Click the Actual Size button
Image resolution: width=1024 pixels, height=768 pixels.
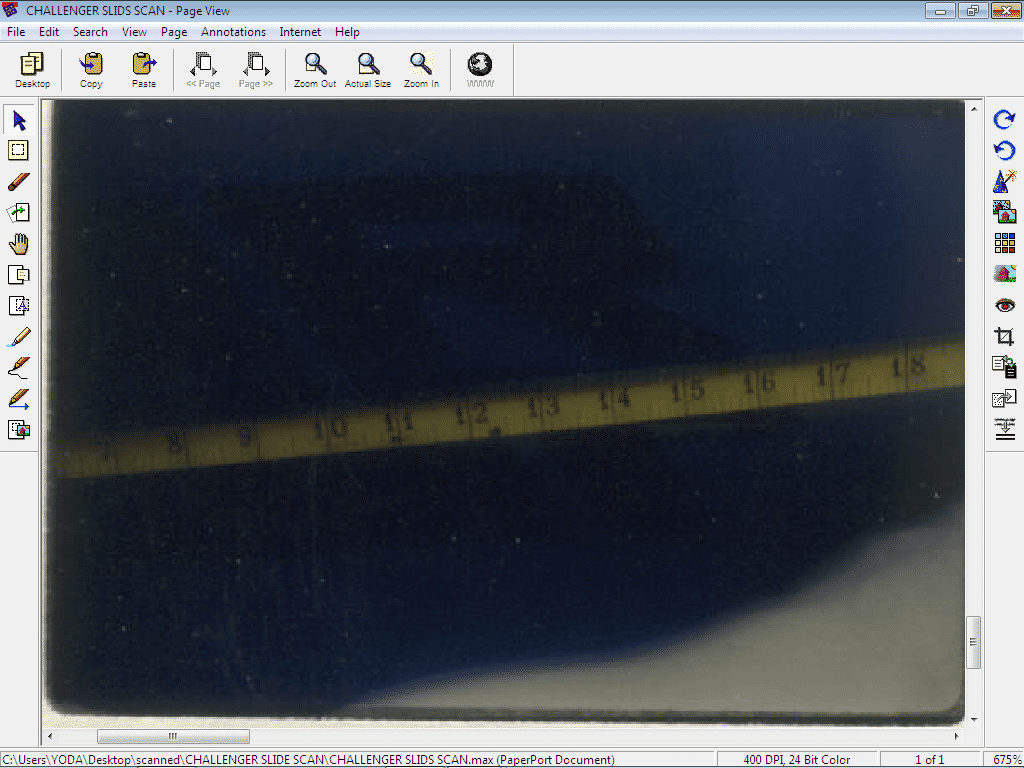(368, 70)
